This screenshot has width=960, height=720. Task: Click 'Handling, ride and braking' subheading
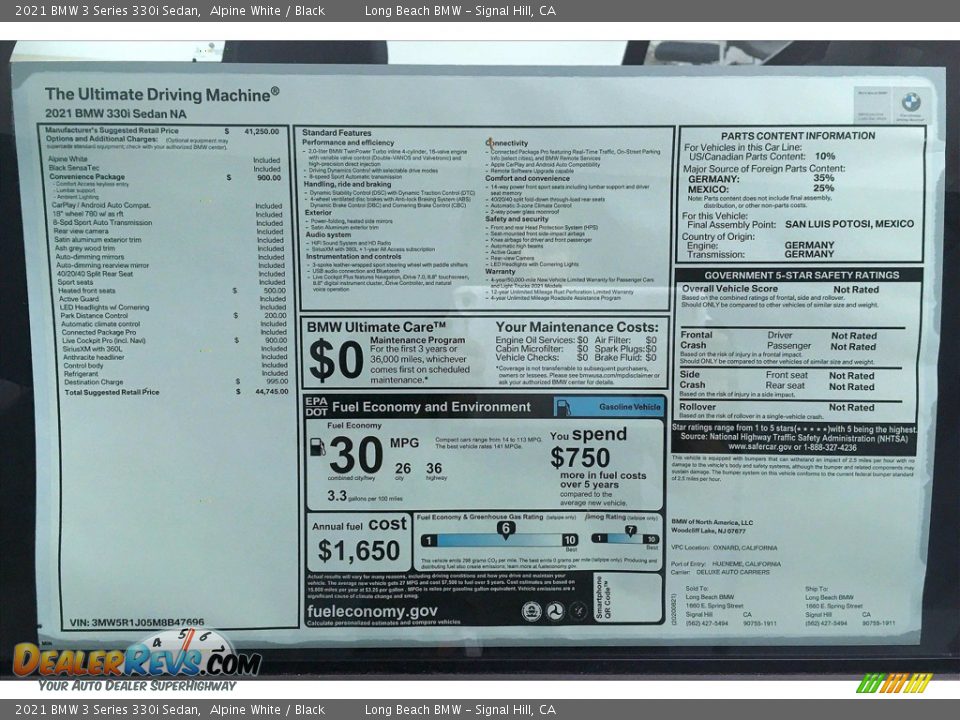[x=347, y=184]
